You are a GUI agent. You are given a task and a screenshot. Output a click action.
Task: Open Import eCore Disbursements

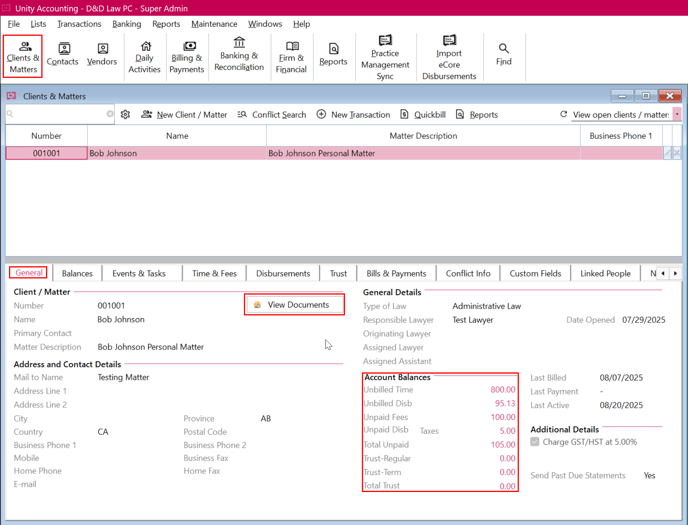coord(449,56)
